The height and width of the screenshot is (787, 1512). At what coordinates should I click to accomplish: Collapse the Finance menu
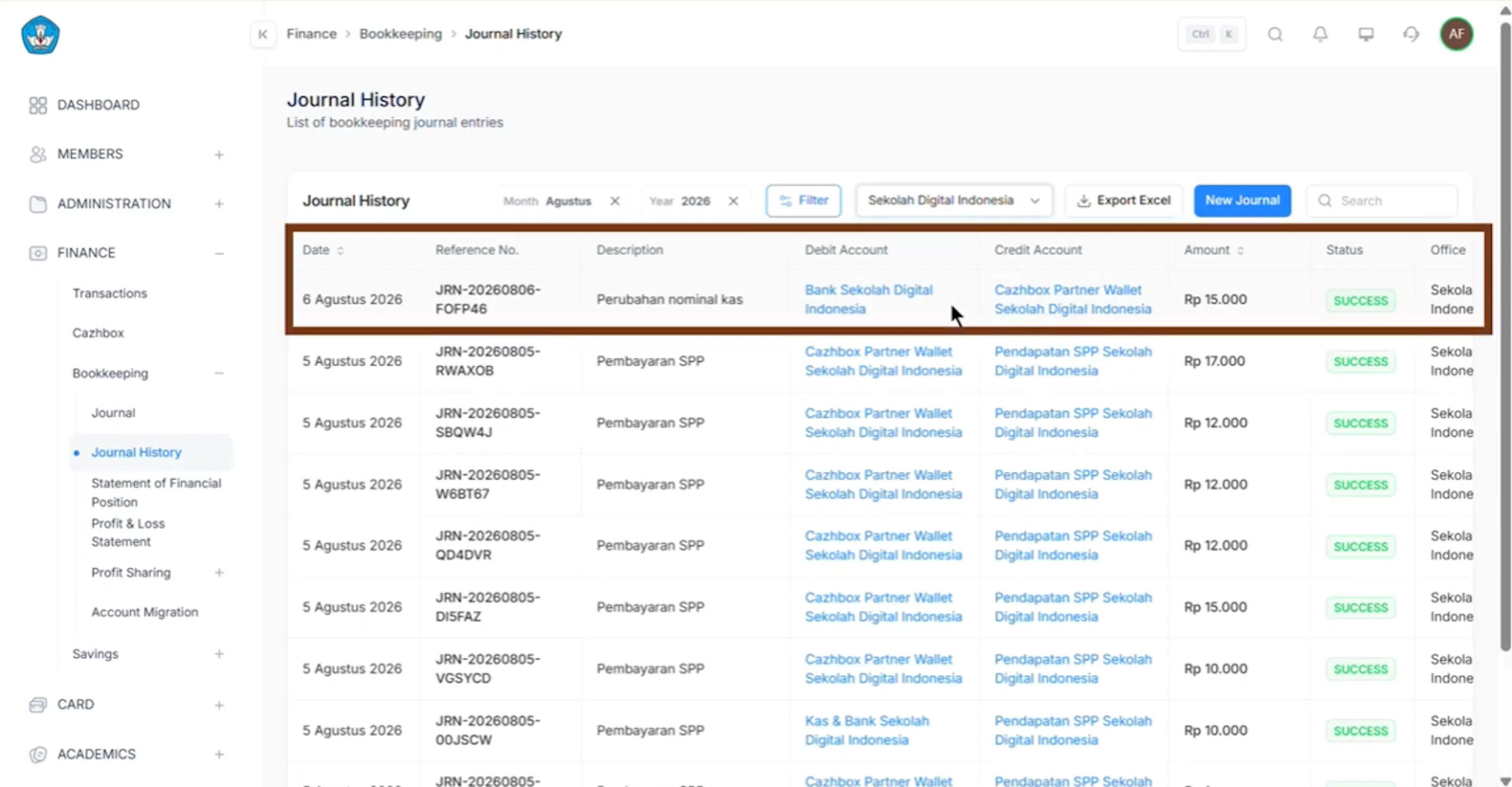click(219, 253)
